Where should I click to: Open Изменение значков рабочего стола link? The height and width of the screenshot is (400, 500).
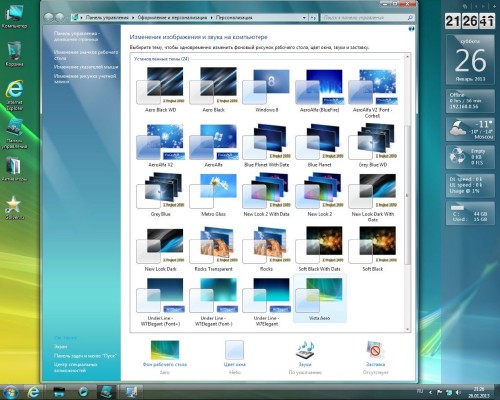tap(86, 55)
